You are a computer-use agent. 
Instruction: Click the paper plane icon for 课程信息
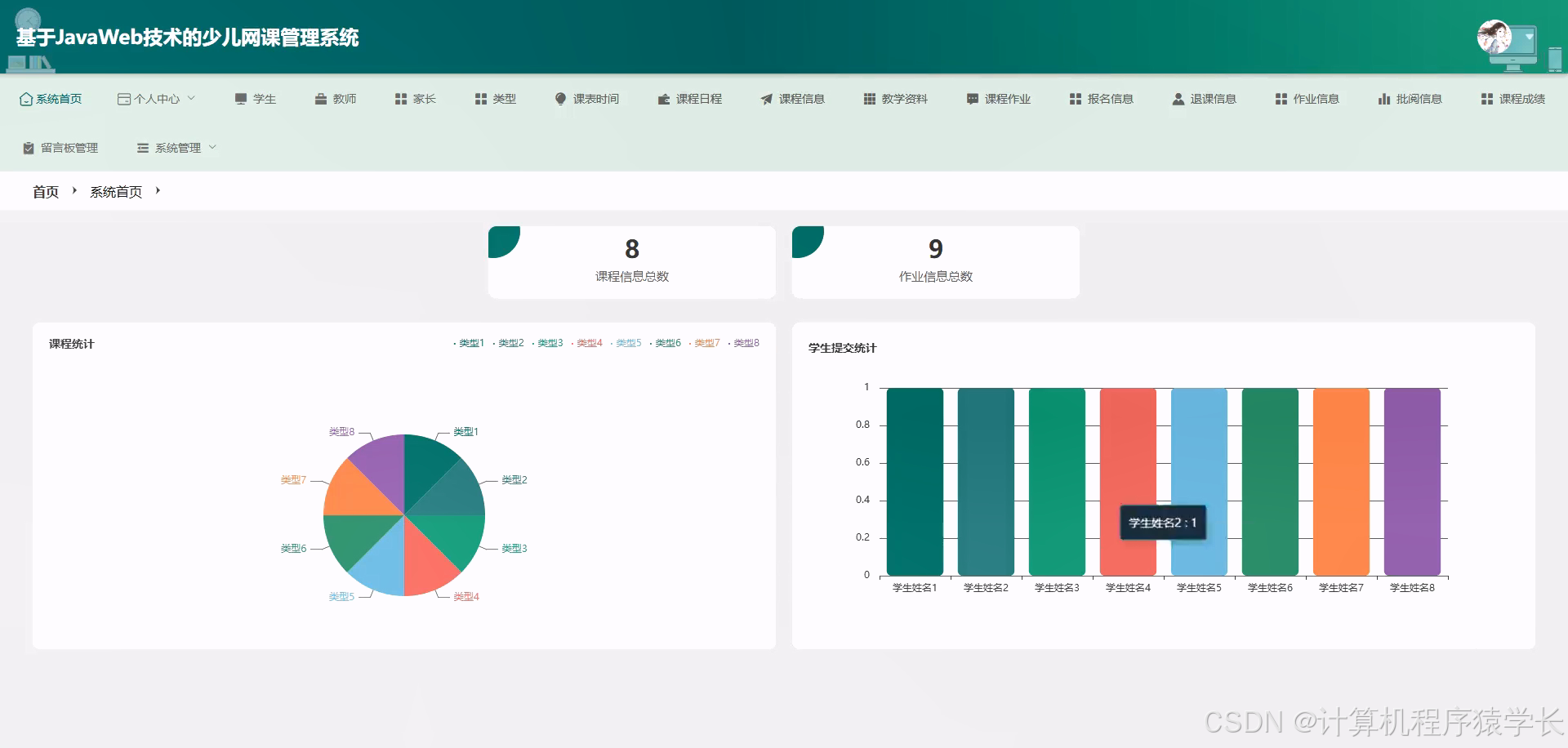click(767, 99)
